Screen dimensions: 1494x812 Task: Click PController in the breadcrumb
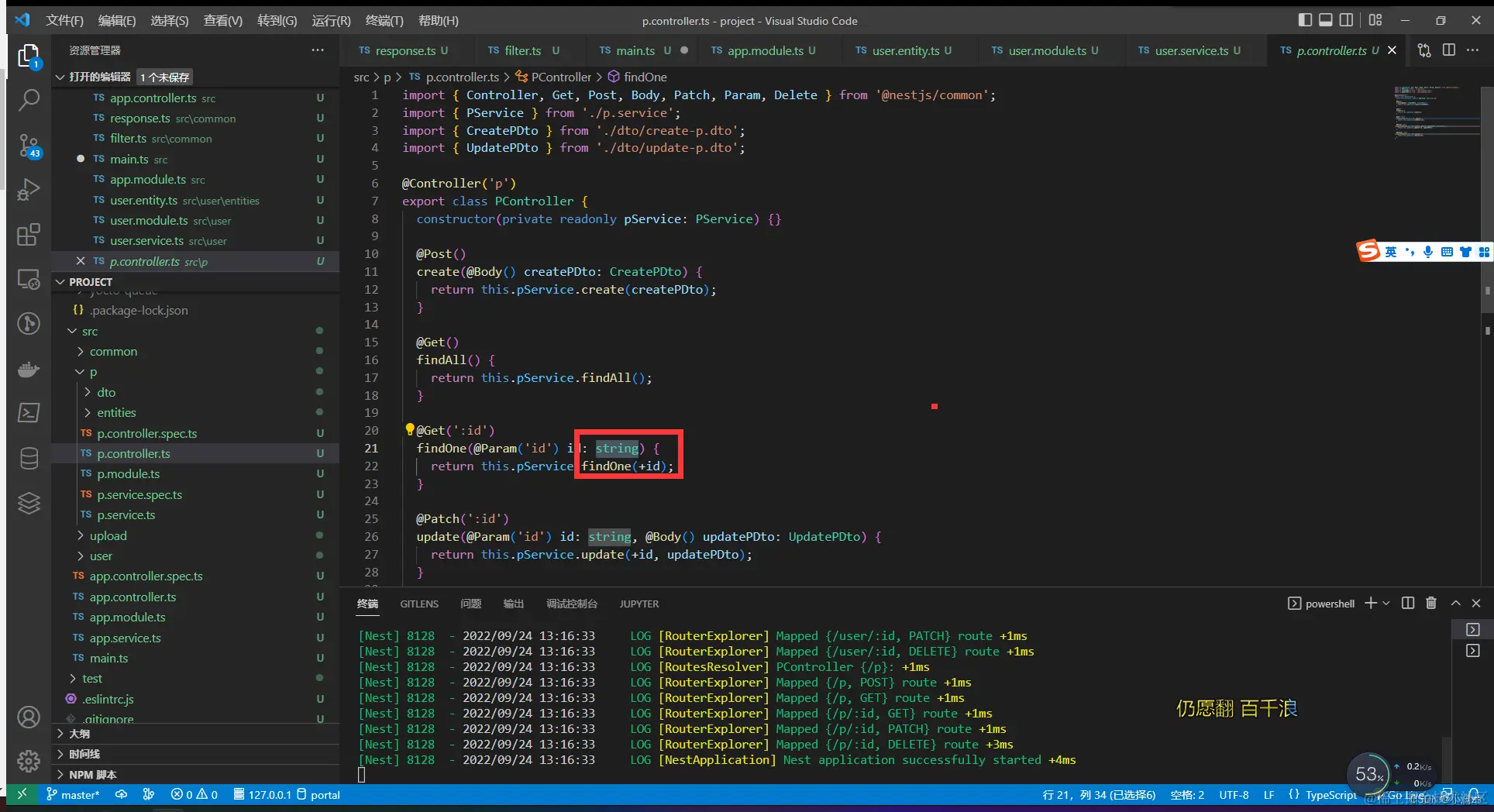pyautogui.click(x=561, y=77)
